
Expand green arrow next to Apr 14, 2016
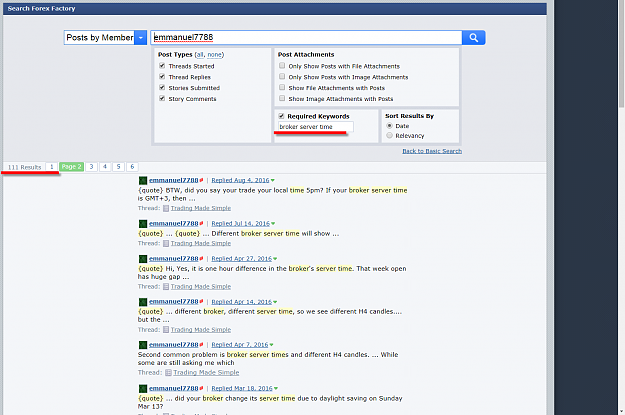pos(275,302)
